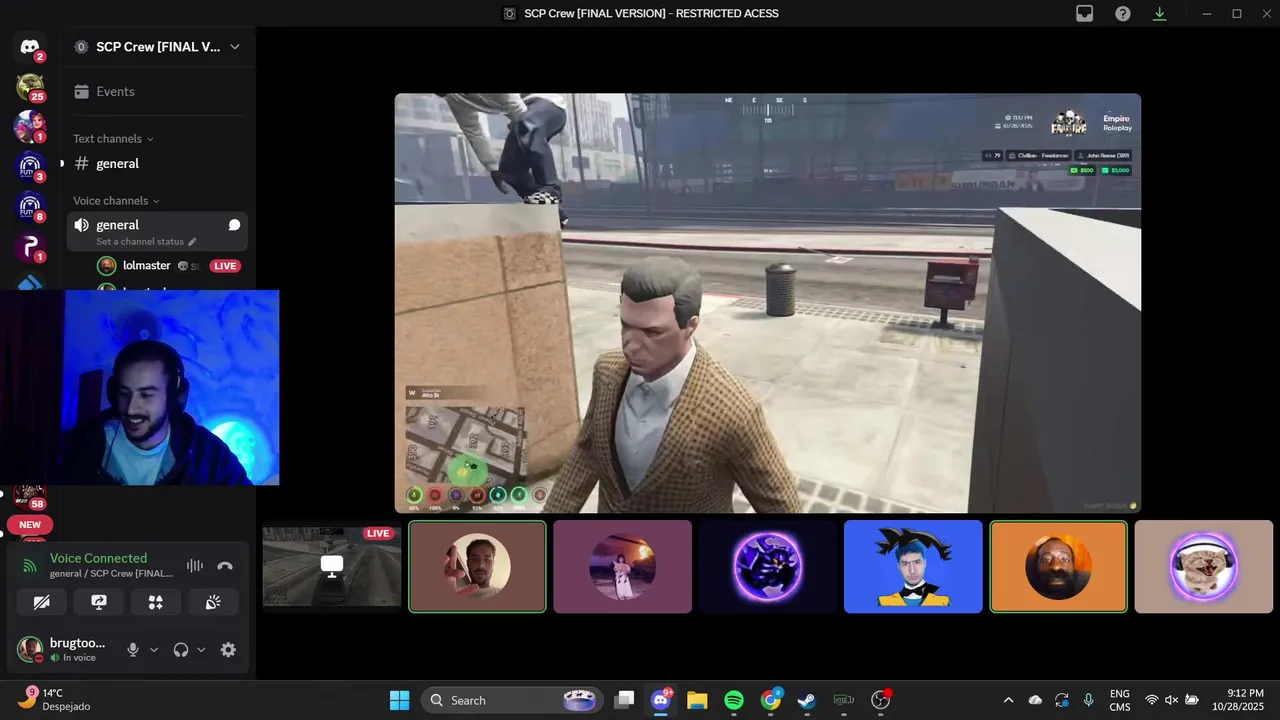This screenshot has width=1280, height=720.
Task: Download the Discord update
Action: pyautogui.click(x=1160, y=13)
